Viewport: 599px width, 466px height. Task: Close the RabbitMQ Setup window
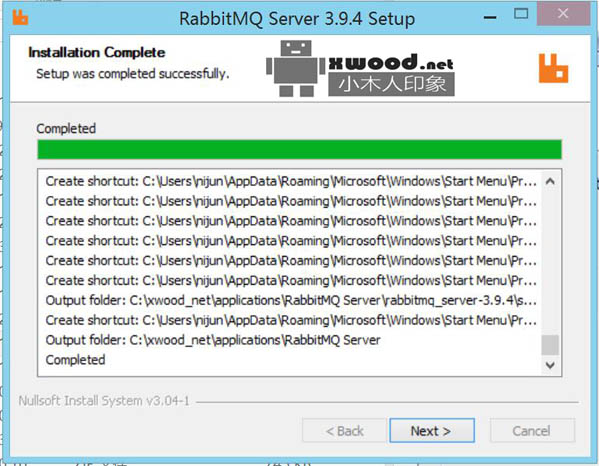tap(563, 14)
